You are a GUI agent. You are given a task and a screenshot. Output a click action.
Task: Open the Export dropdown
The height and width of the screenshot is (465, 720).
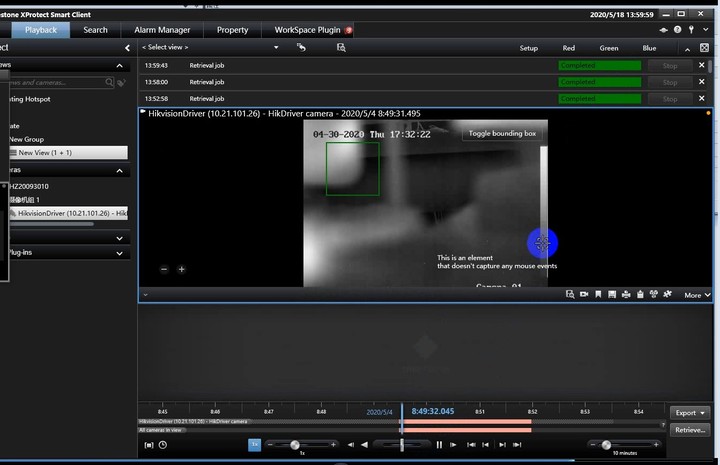tap(689, 412)
